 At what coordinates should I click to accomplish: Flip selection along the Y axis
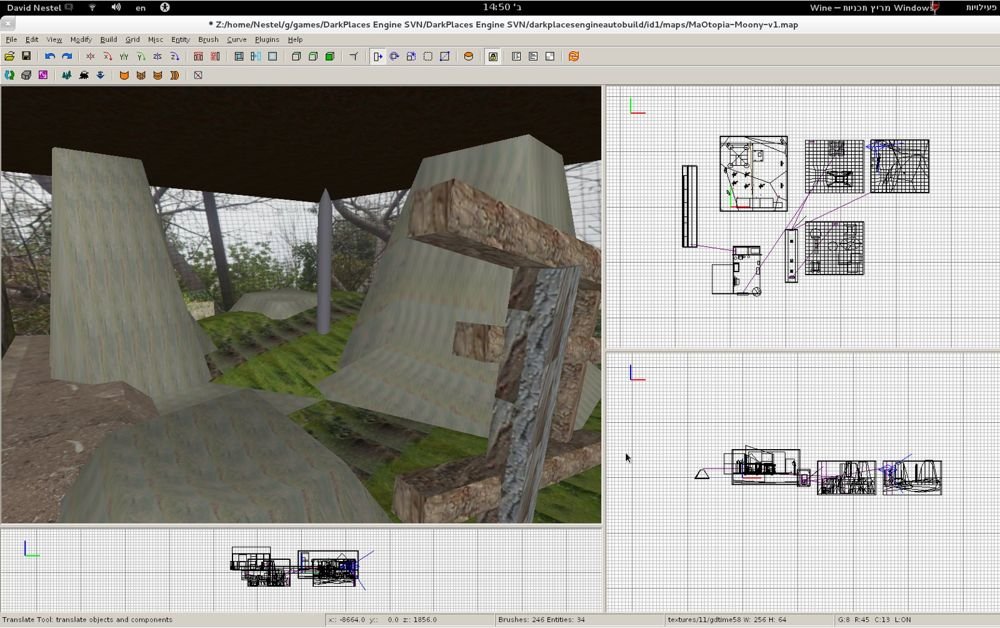pyautogui.click(x=124, y=56)
